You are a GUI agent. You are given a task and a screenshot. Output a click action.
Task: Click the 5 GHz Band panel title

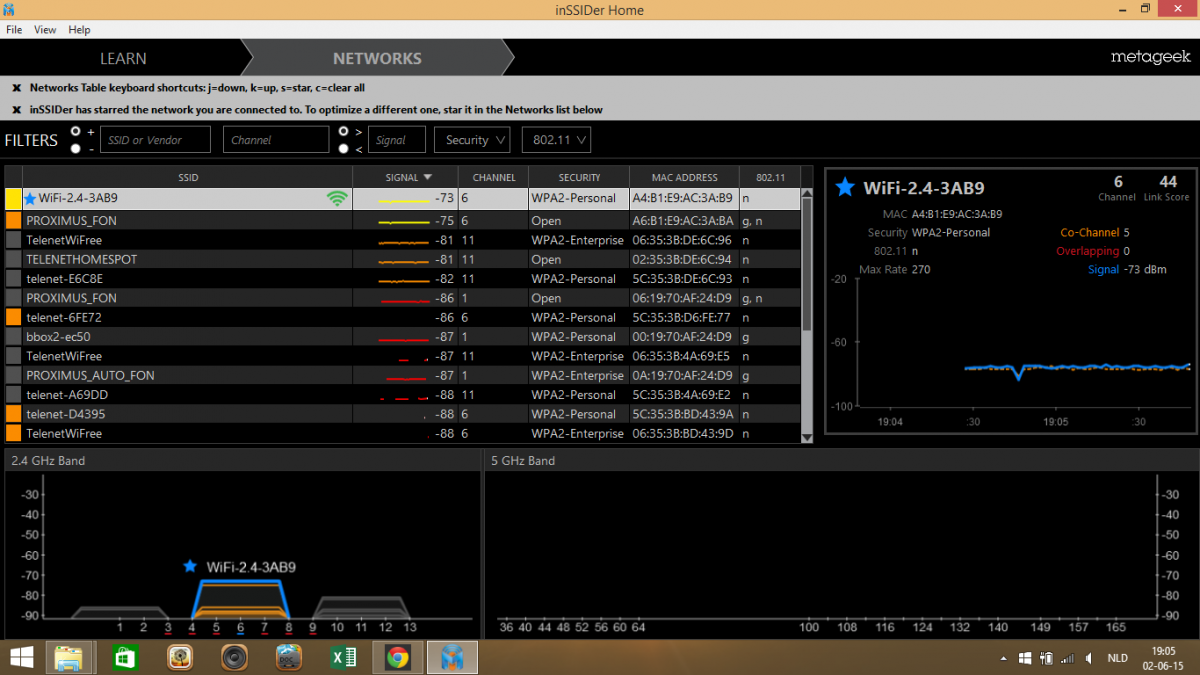pos(523,461)
